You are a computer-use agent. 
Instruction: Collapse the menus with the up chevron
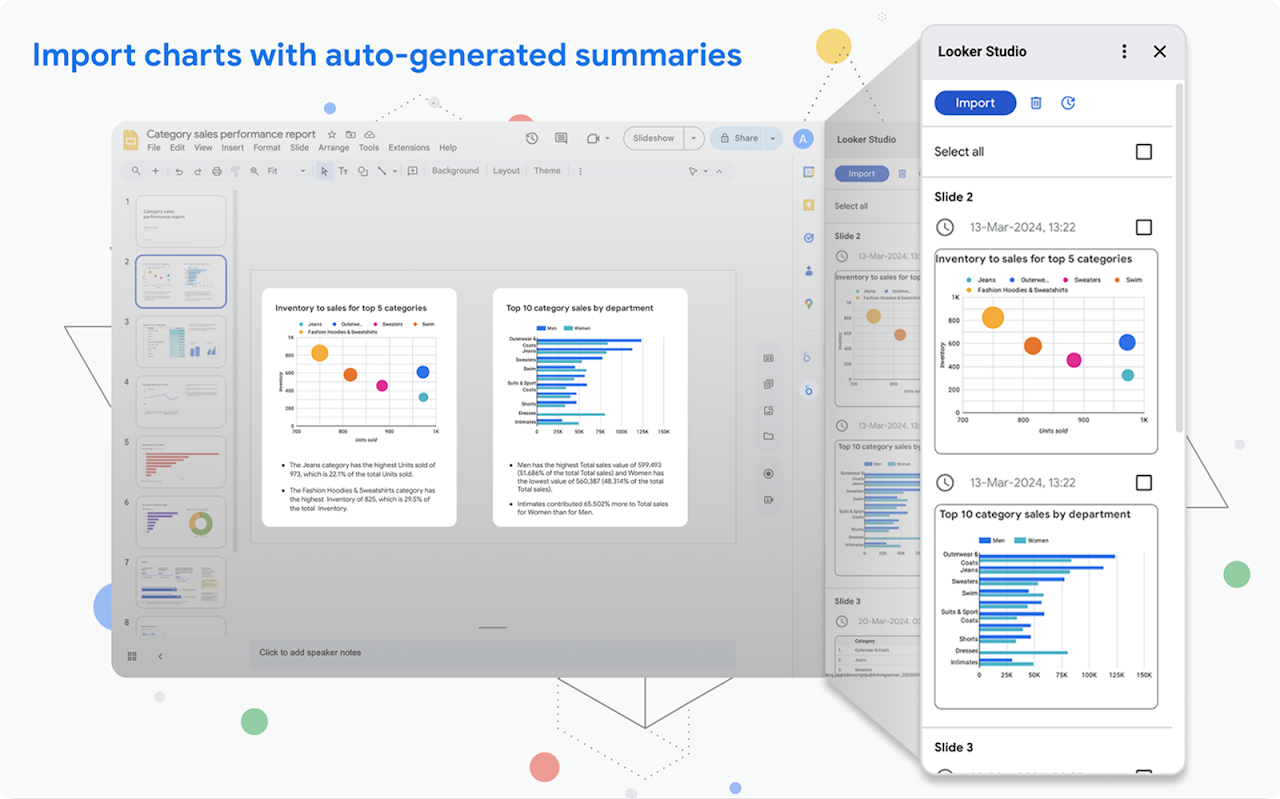718,171
